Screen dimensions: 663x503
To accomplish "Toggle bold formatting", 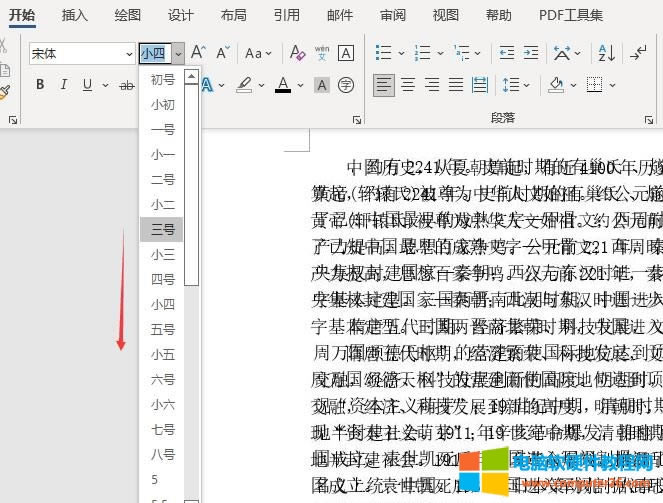I will click(40, 85).
